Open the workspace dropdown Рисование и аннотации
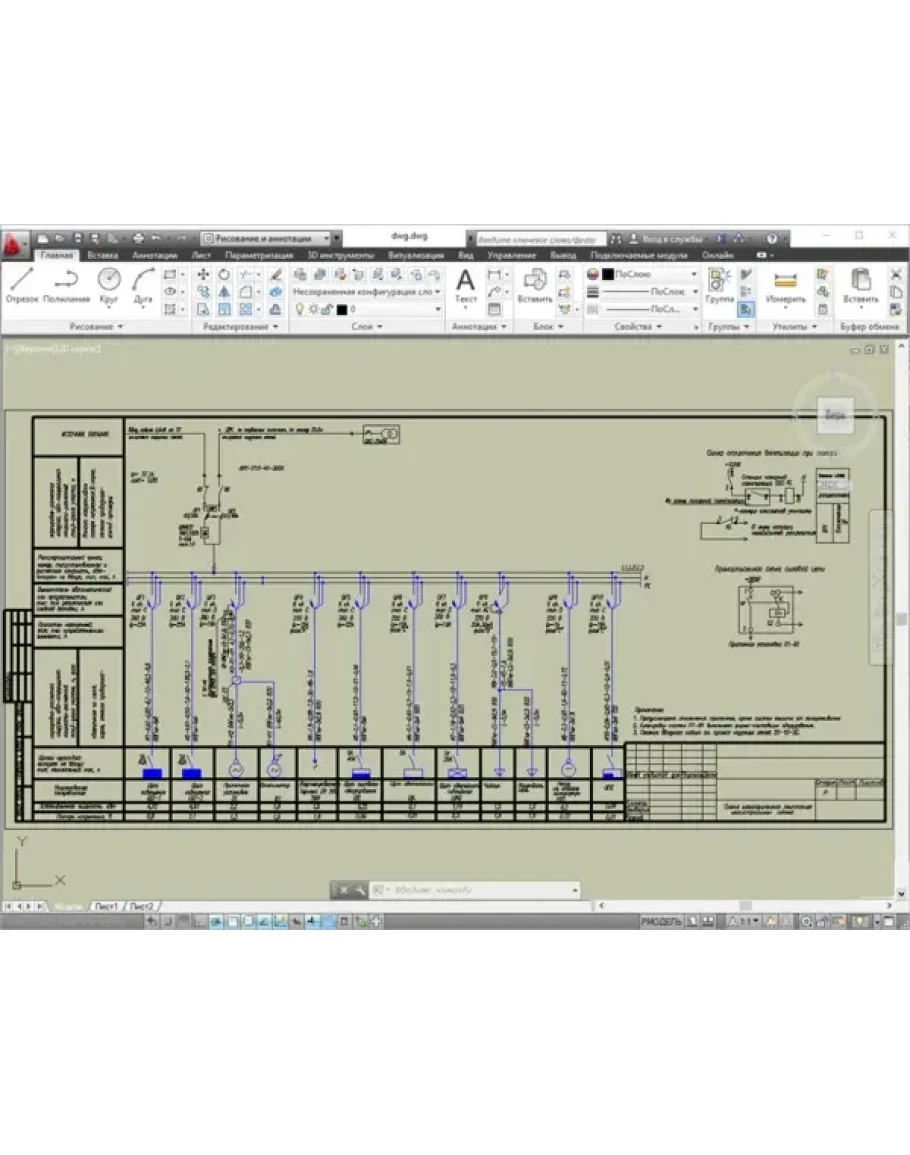The width and height of the screenshot is (910, 1155). (x=270, y=239)
